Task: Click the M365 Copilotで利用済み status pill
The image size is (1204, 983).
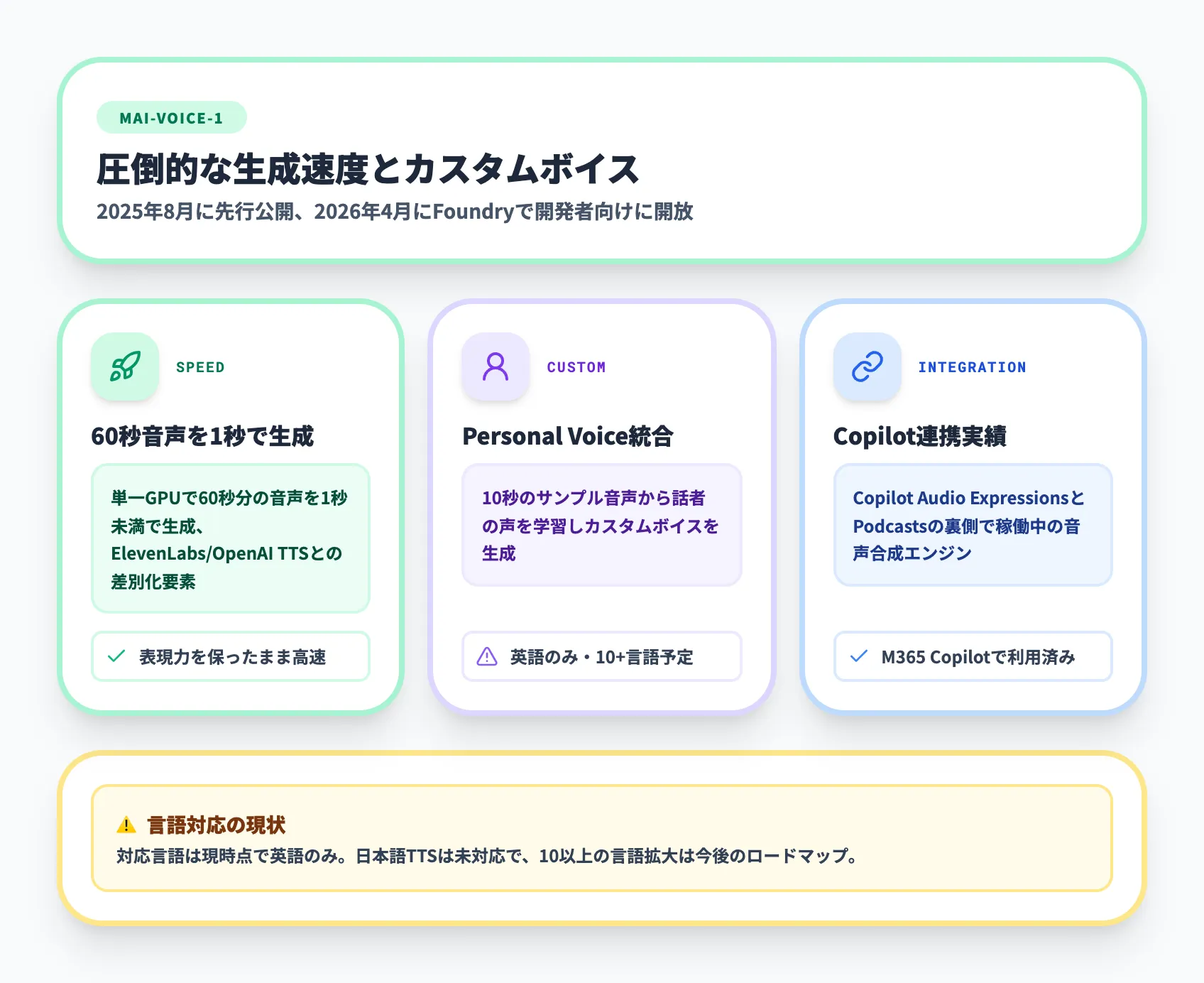Action: (973, 656)
